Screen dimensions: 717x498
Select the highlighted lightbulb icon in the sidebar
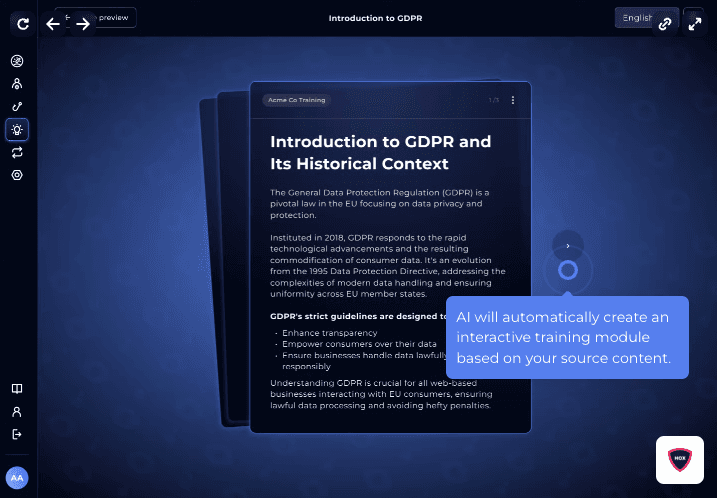17,129
